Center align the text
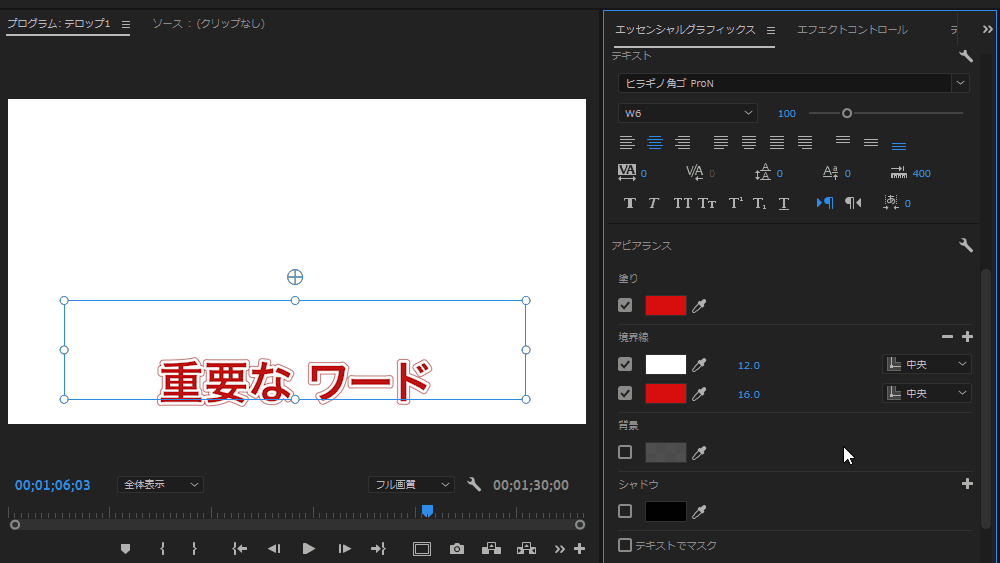Image resolution: width=1000 pixels, height=563 pixels. point(655,143)
